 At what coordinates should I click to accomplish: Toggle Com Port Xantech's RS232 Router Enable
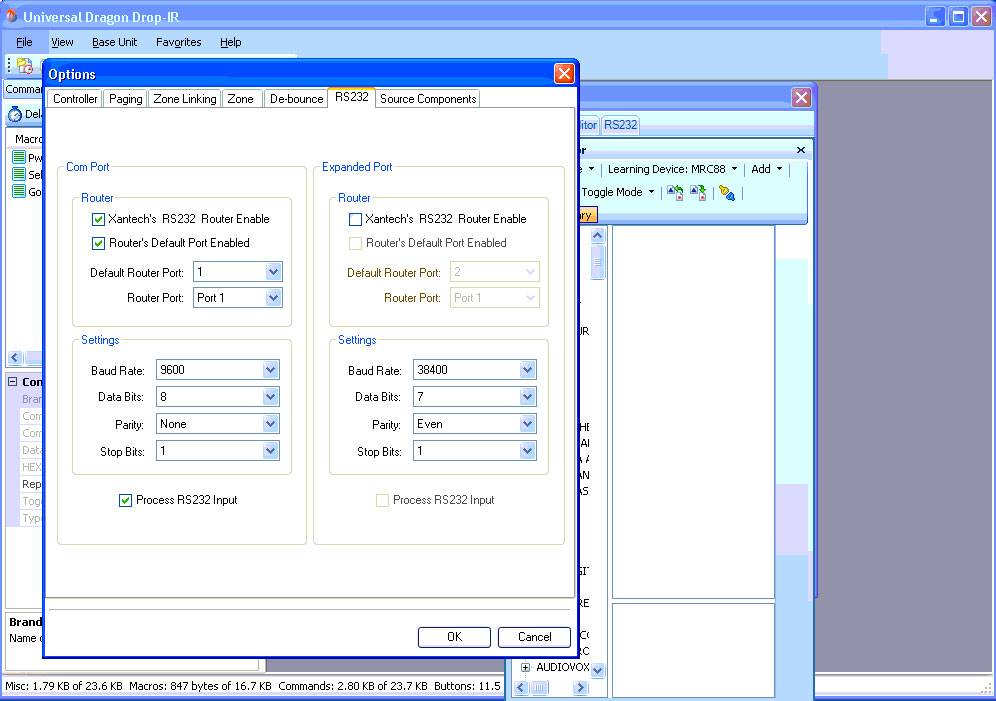98,220
